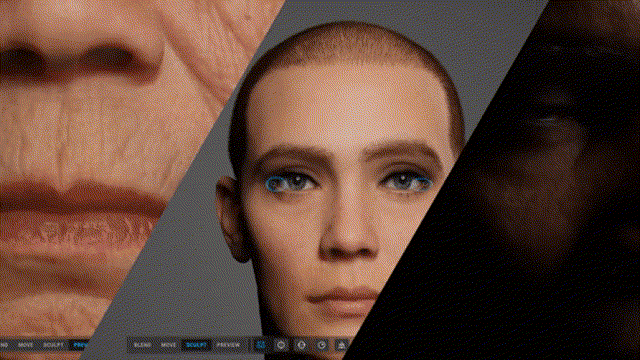
Task: Click the circle icon with crosshair marks
Action: (301, 345)
